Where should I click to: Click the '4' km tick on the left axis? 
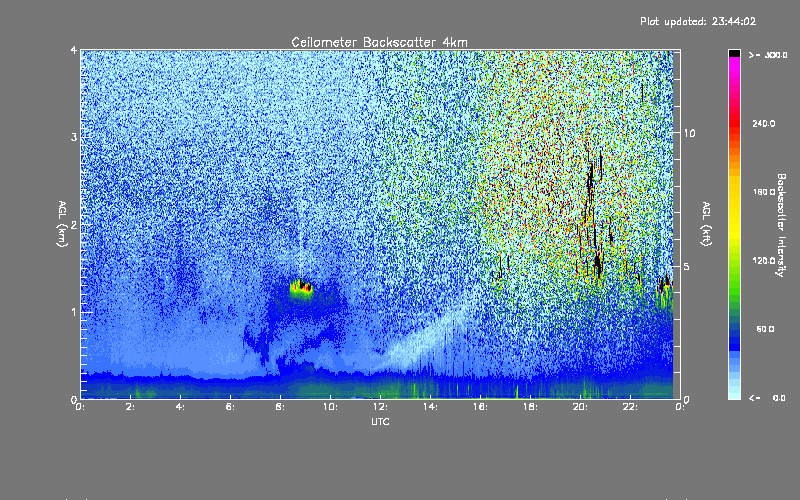[x=74, y=50]
